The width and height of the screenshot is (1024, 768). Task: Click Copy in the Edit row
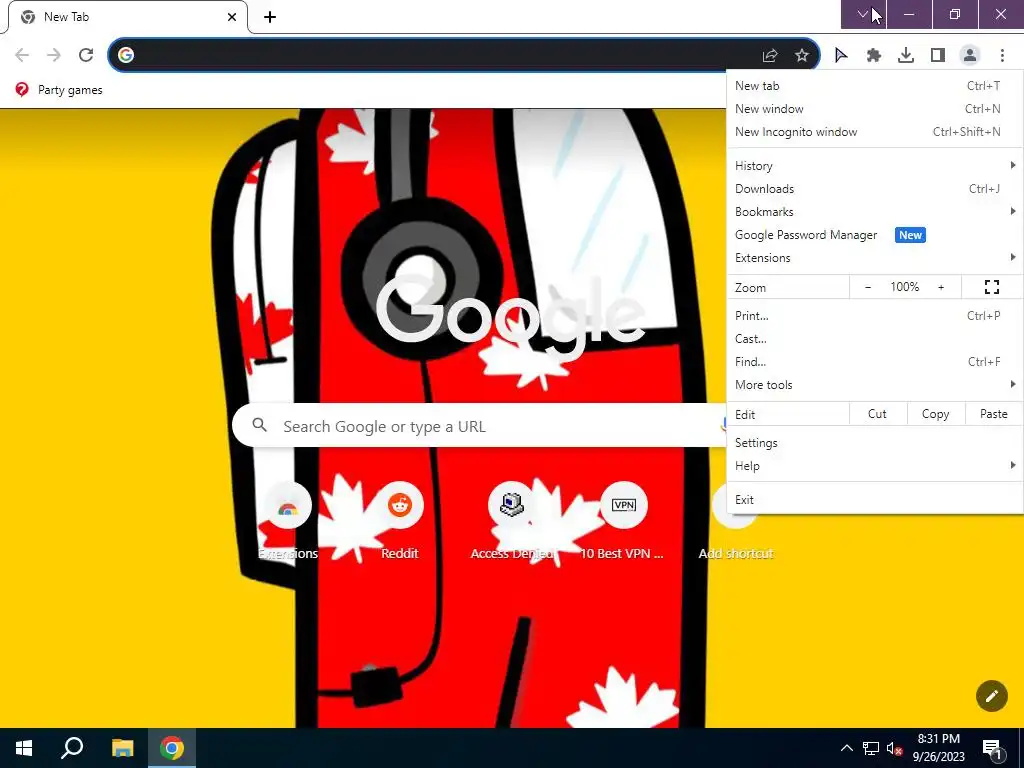click(x=935, y=414)
